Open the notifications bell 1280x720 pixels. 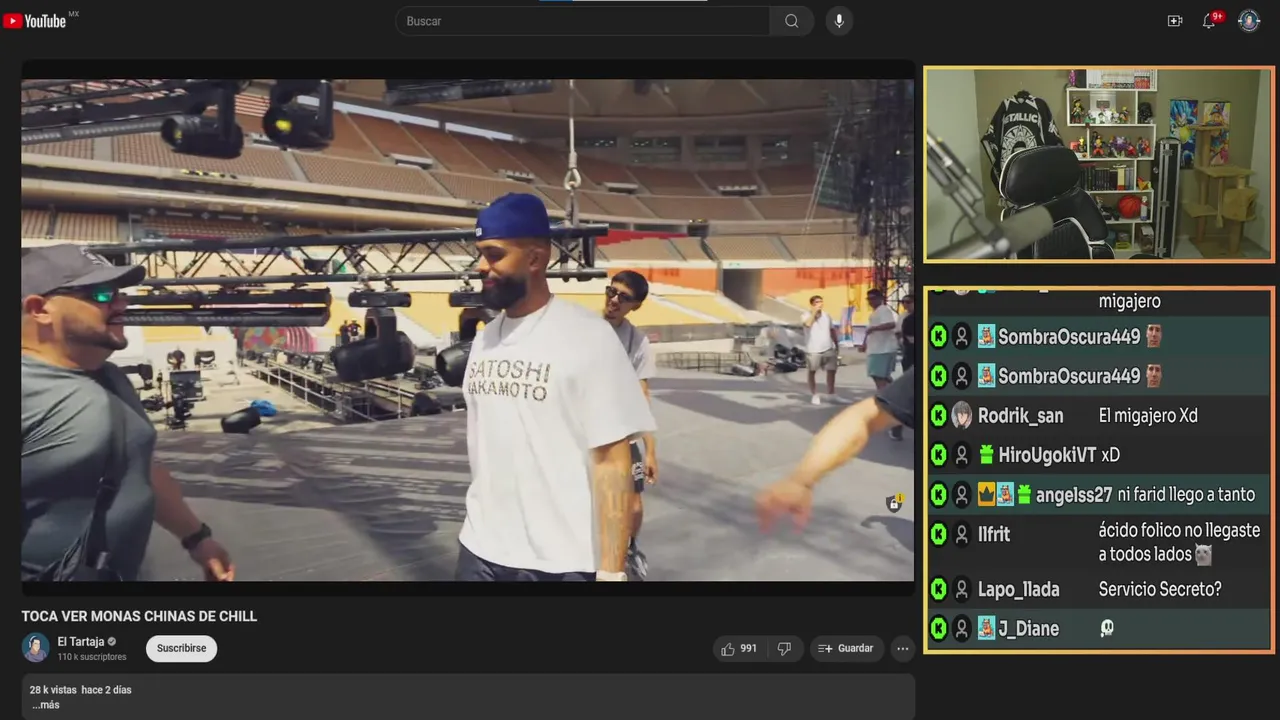tap(1209, 21)
